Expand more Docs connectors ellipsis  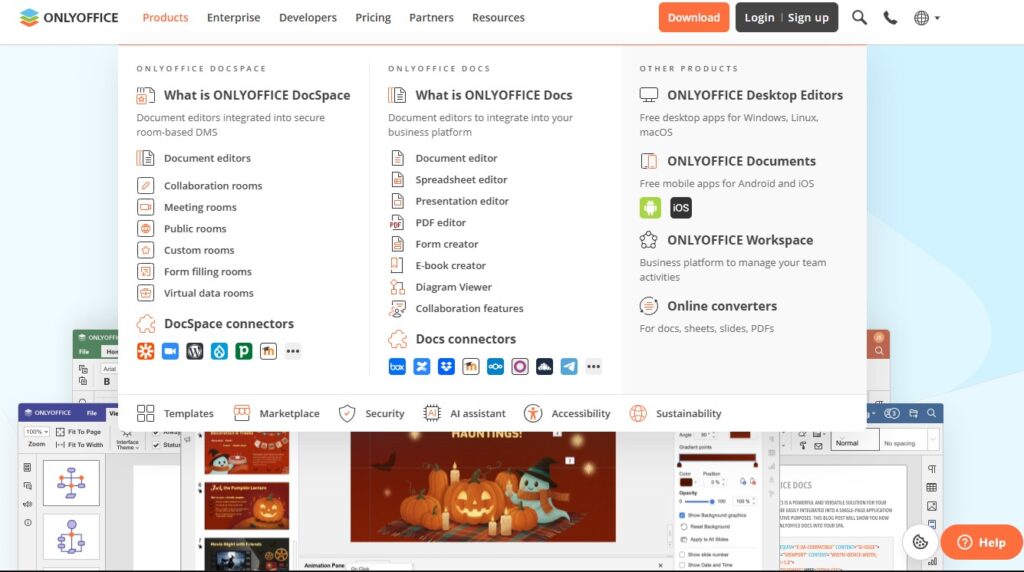click(594, 367)
